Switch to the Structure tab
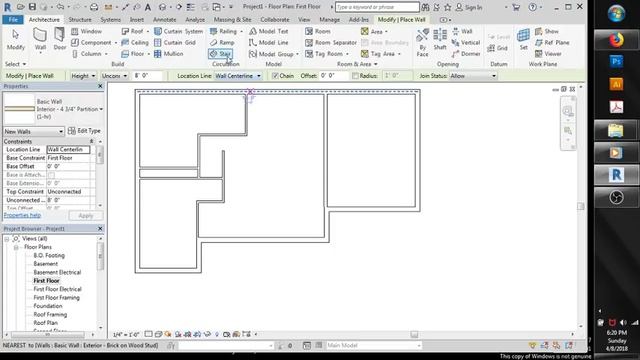This screenshot has width=640, height=360. click(80, 20)
